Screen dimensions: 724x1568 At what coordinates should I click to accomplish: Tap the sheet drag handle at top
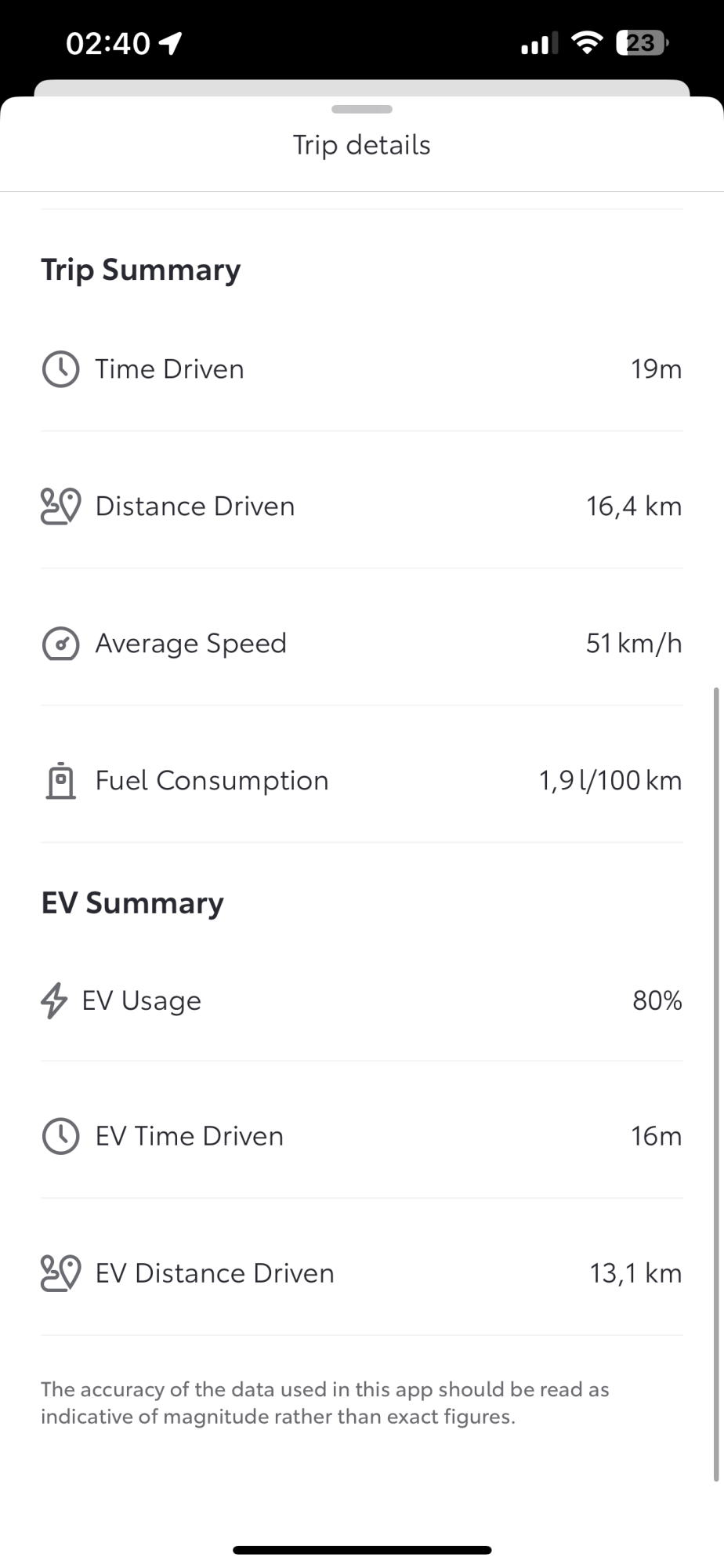[x=362, y=109]
